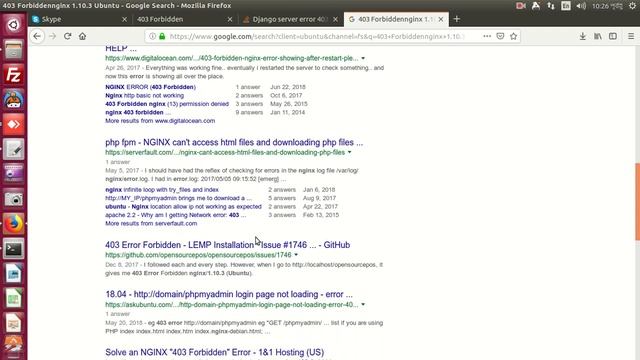The width and height of the screenshot is (640, 360).
Task: Open the clock in top panel
Action: 607,6
